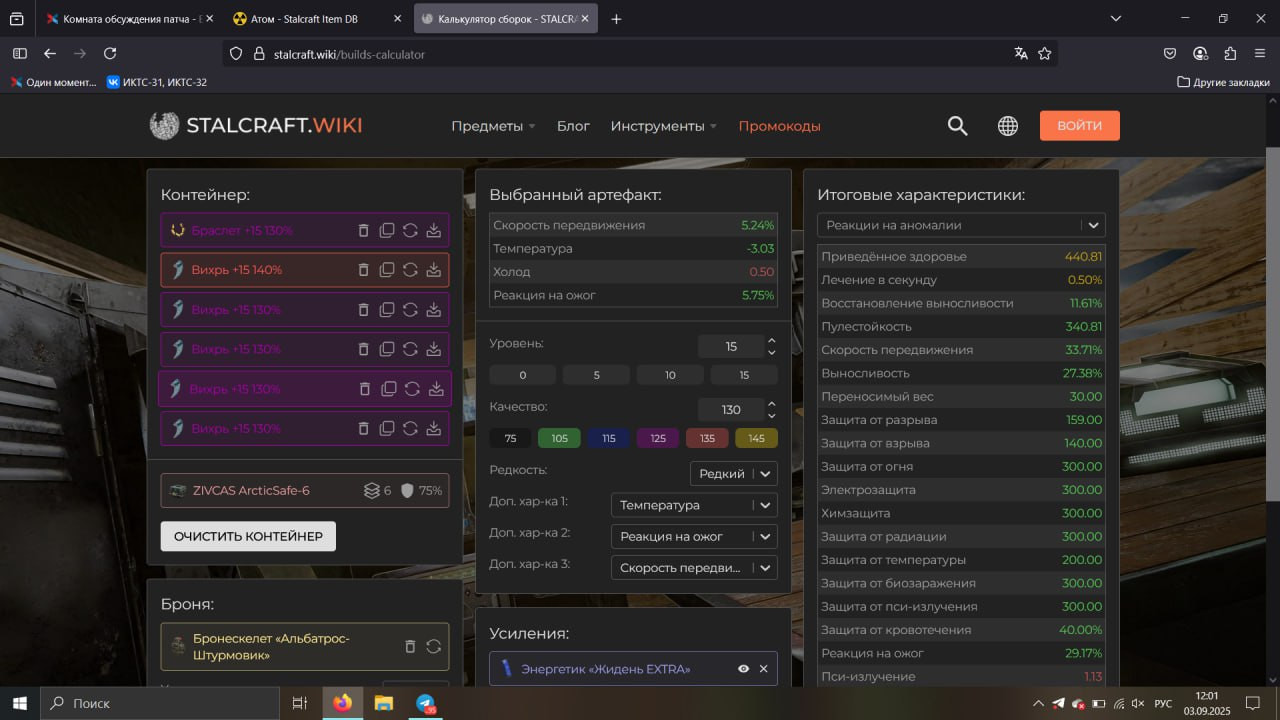Open the site search magnifier

(957, 125)
